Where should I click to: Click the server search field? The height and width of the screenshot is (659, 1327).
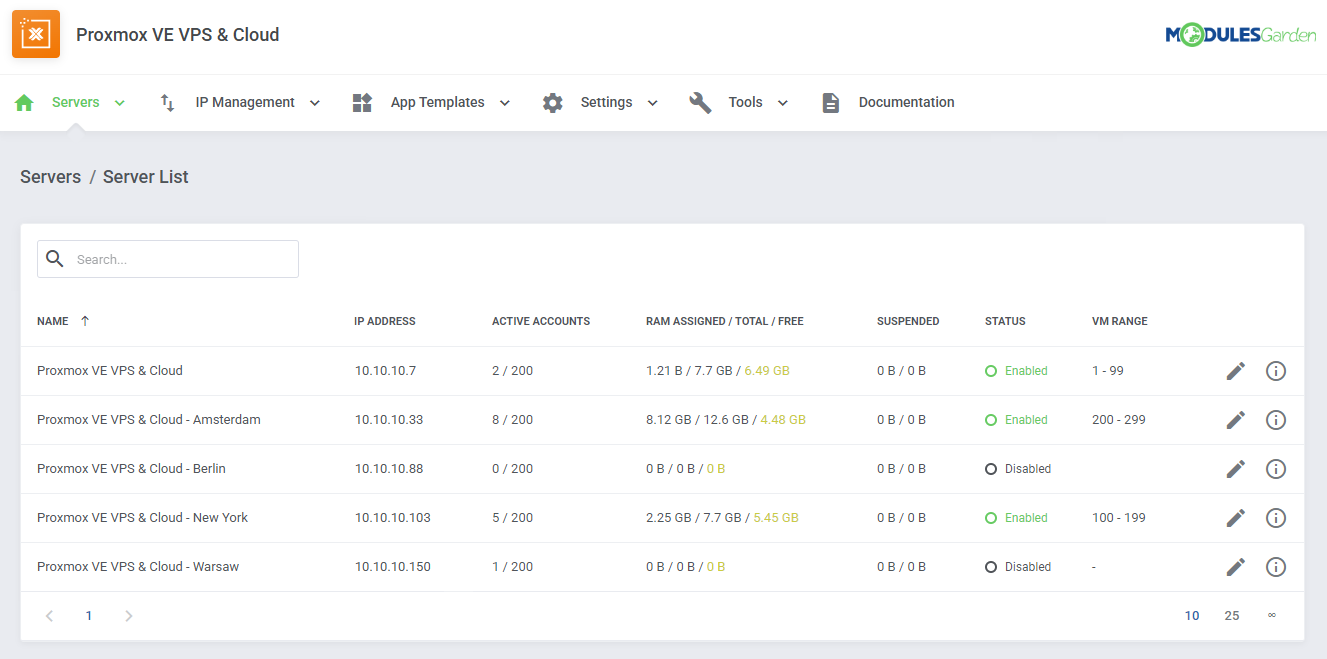click(168, 259)
